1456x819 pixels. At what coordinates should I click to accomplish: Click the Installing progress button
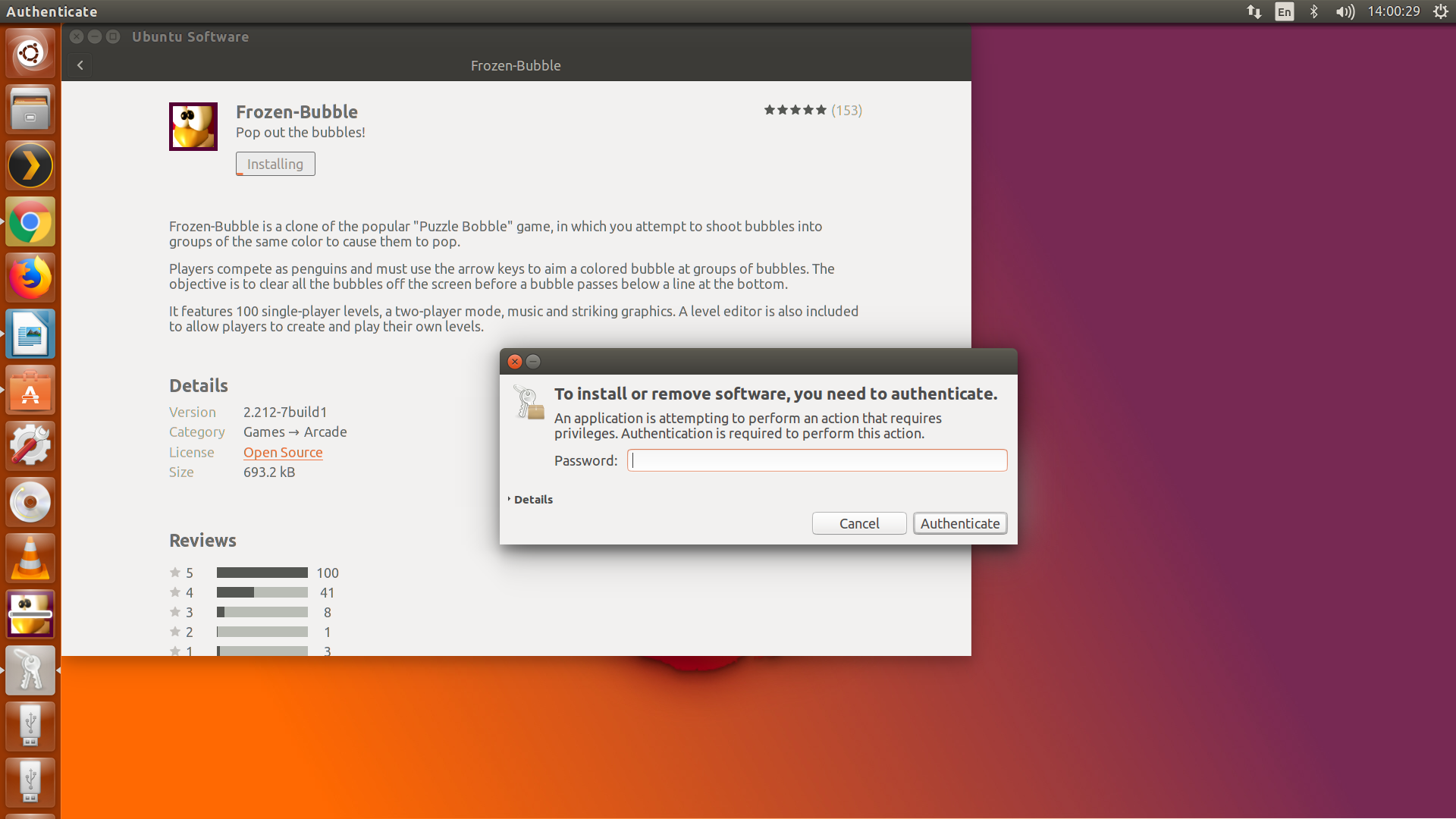275,164
